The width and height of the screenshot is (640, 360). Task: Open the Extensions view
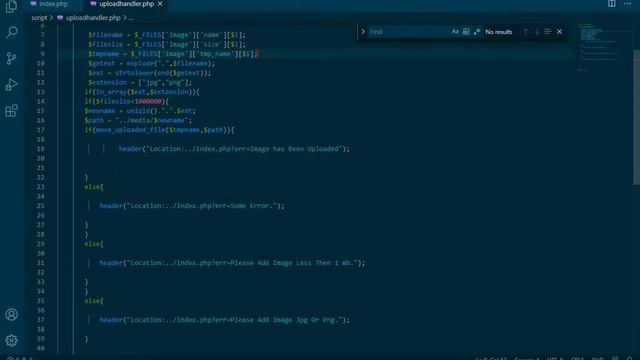click(11, 111)
